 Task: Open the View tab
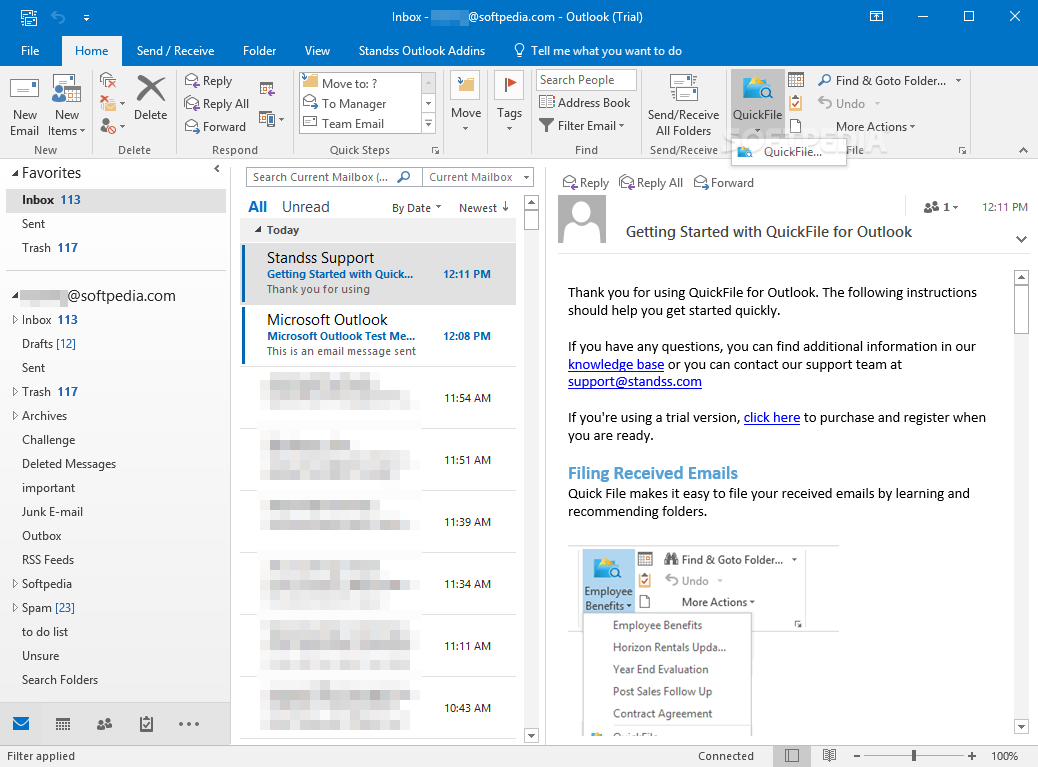click(x=317, y=51)
